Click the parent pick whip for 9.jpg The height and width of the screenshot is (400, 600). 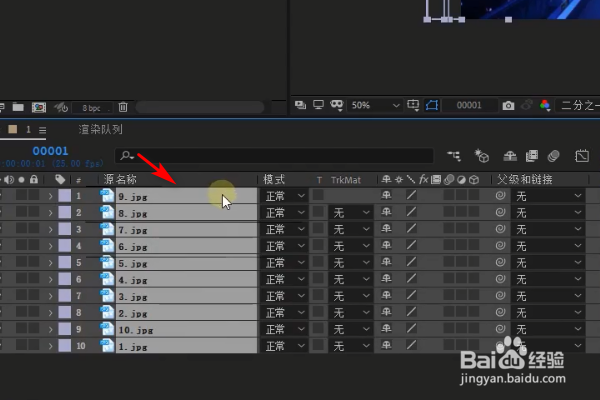click(x=500, y=196)
